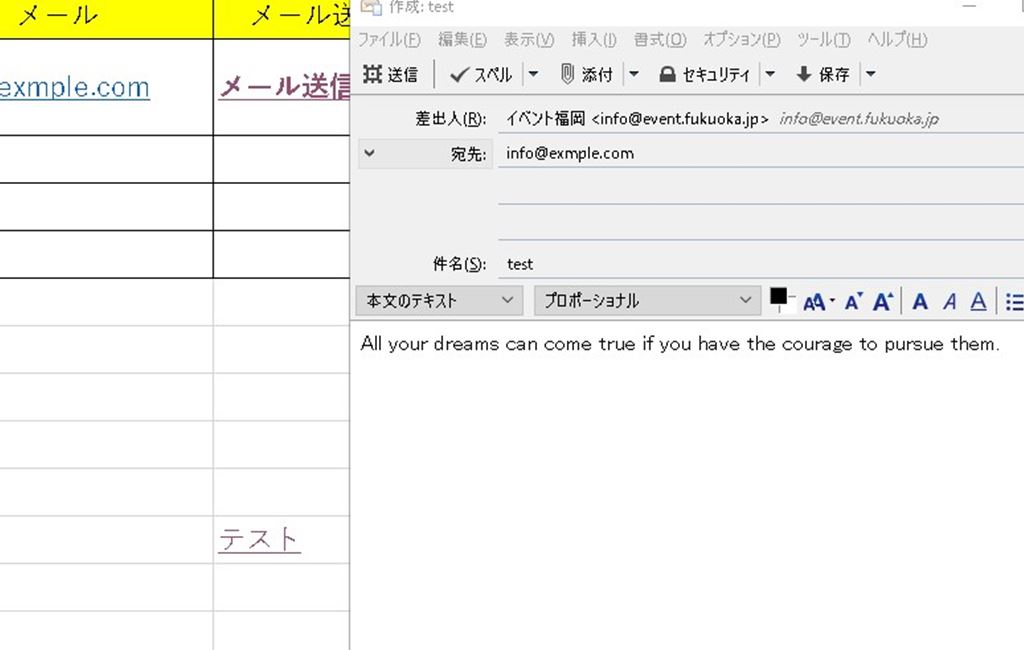Open the オプション(P) menu
This screenshot has width=1024, height=650.
(x=741, y=40)
